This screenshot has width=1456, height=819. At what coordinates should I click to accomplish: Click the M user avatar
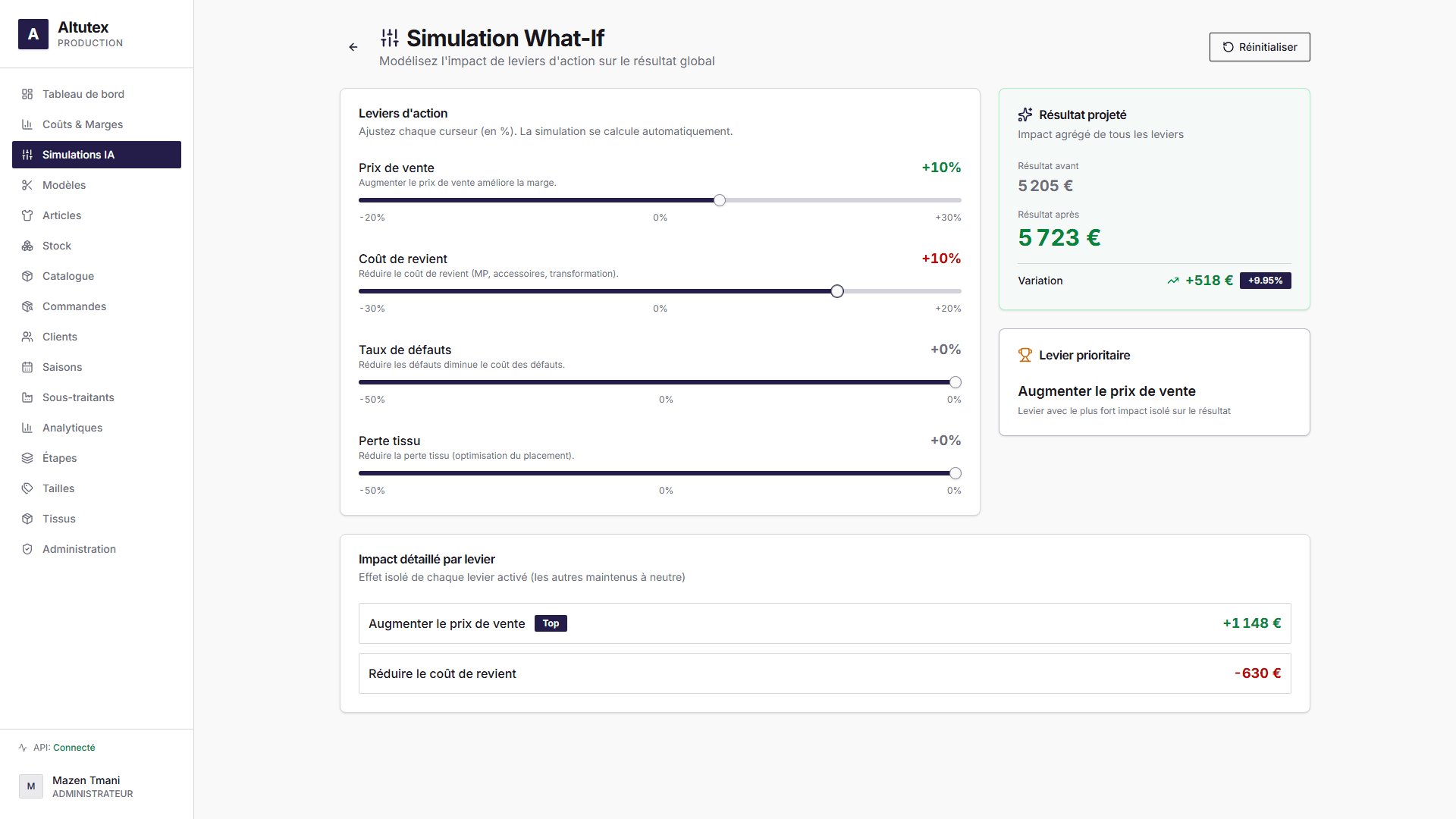click(31, 786)
